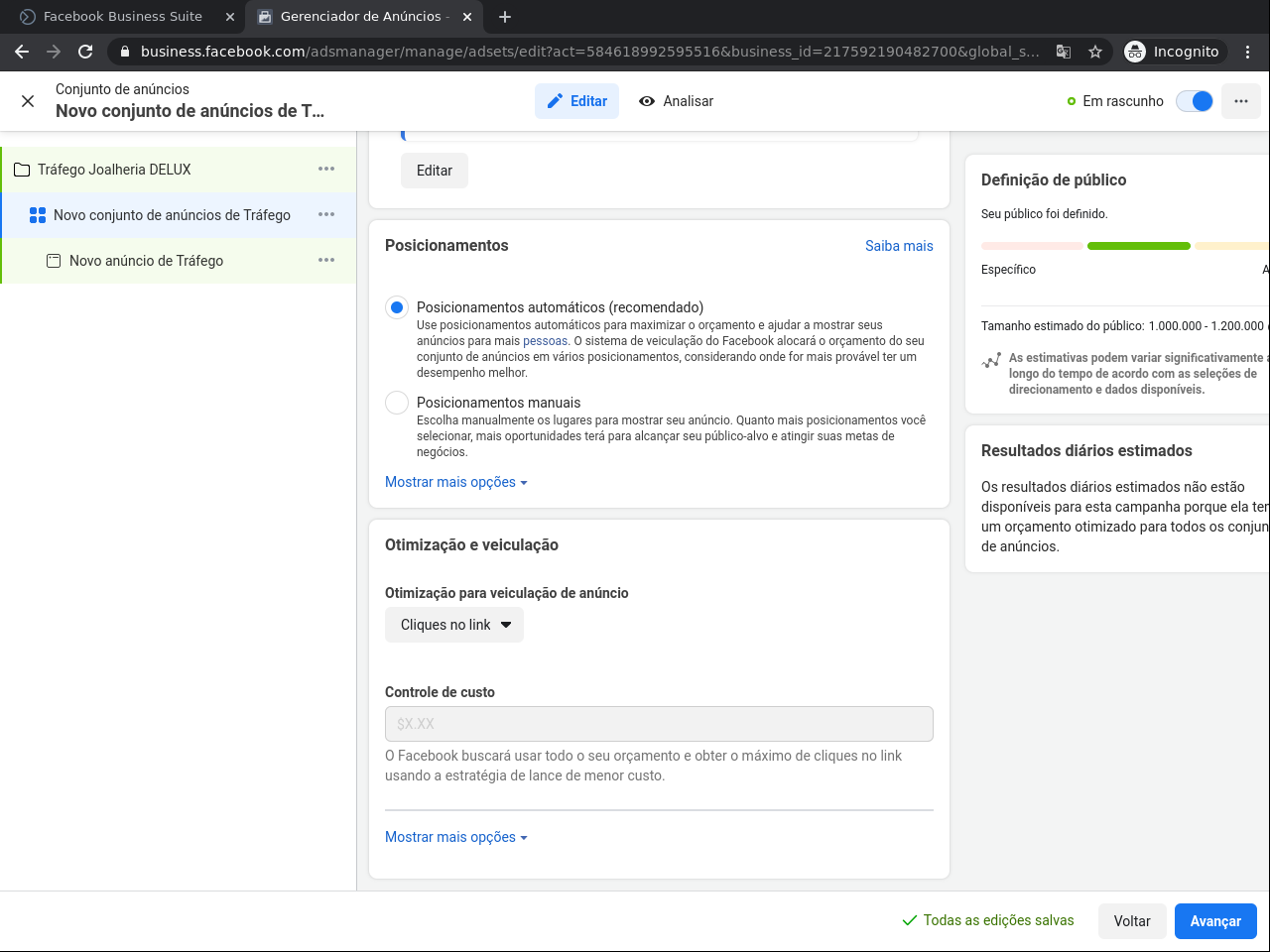Screen dimensions: 1270x952
Task: Switch to the Analisar tab
Action: pyautogui.click(x=677, y=101)
